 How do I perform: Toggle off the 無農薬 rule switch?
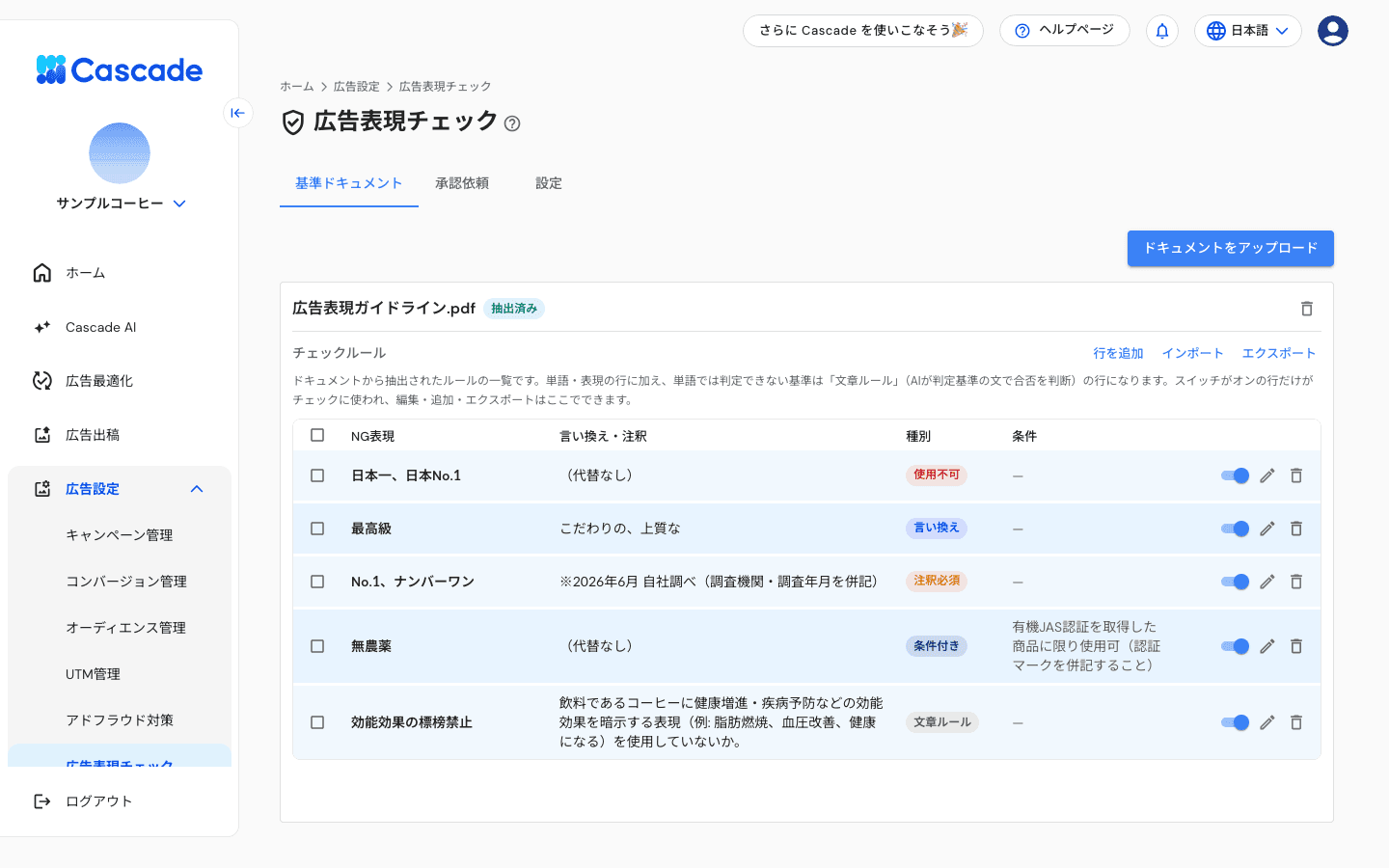pos(1235,646)
